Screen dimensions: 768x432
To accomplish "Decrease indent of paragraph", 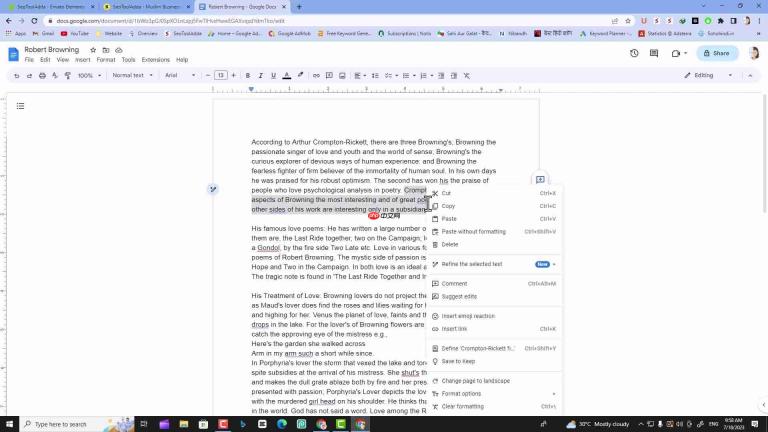I will (441, 75).
